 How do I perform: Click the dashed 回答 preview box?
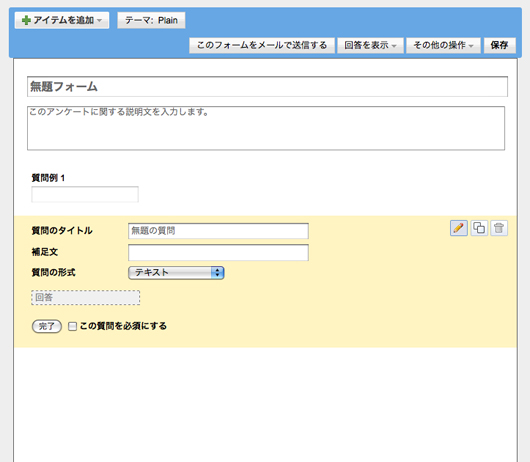[x=86, y=298]
